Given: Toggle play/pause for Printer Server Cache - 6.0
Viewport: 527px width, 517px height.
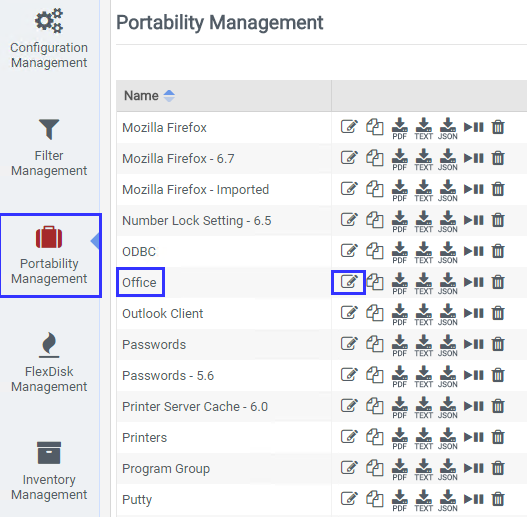Looking at the screenshot, I should (474, 406).
